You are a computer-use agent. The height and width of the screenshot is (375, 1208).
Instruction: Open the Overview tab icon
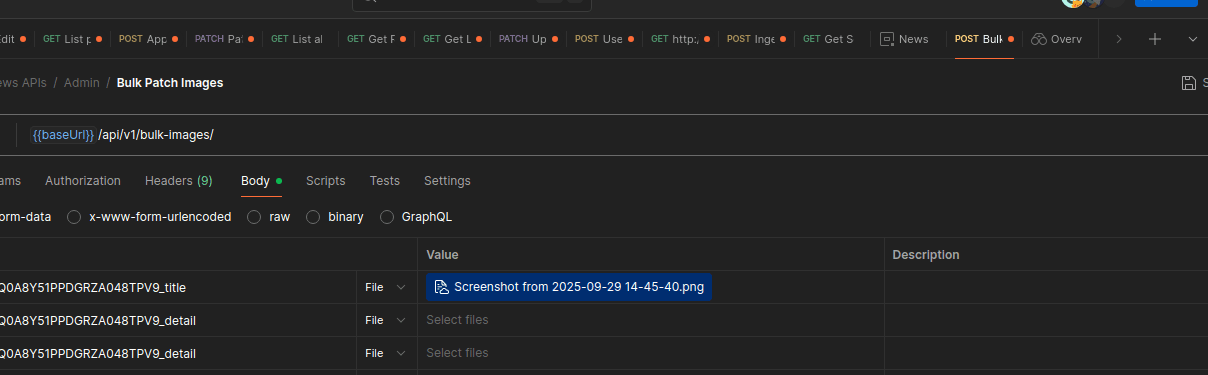pos(1038,39)
